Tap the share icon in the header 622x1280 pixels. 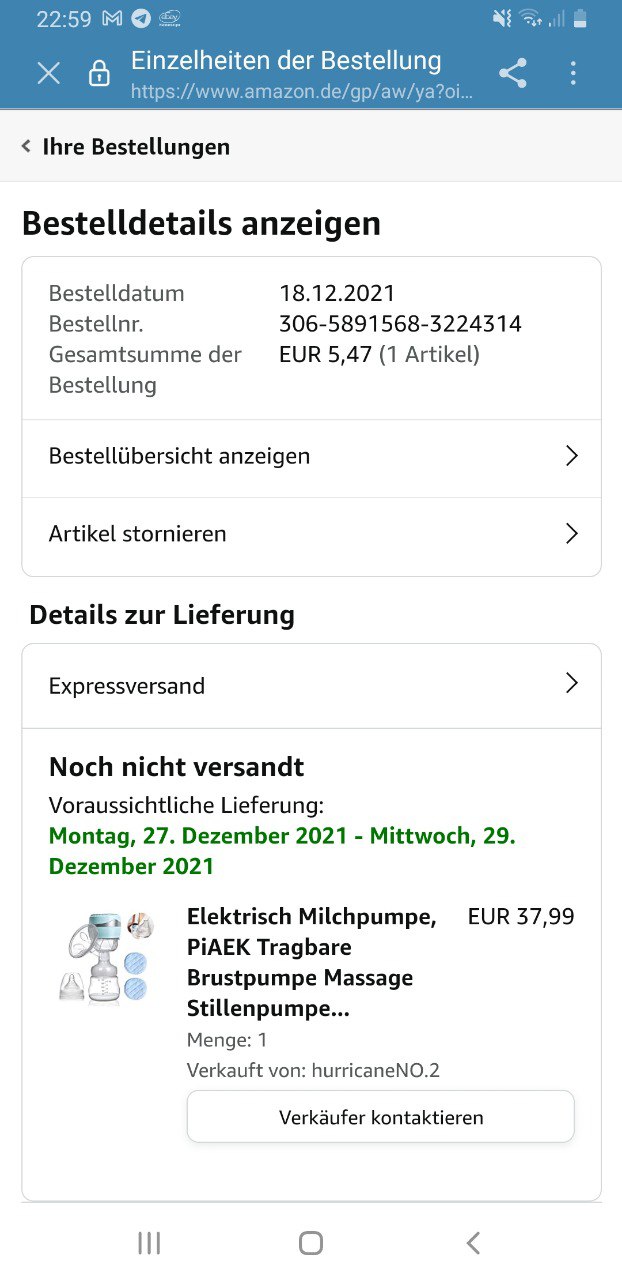pos(513,73)
